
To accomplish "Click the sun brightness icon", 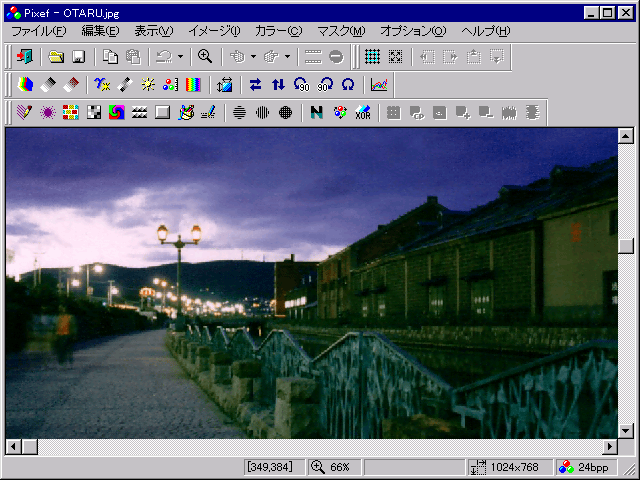I will (148, 84).
